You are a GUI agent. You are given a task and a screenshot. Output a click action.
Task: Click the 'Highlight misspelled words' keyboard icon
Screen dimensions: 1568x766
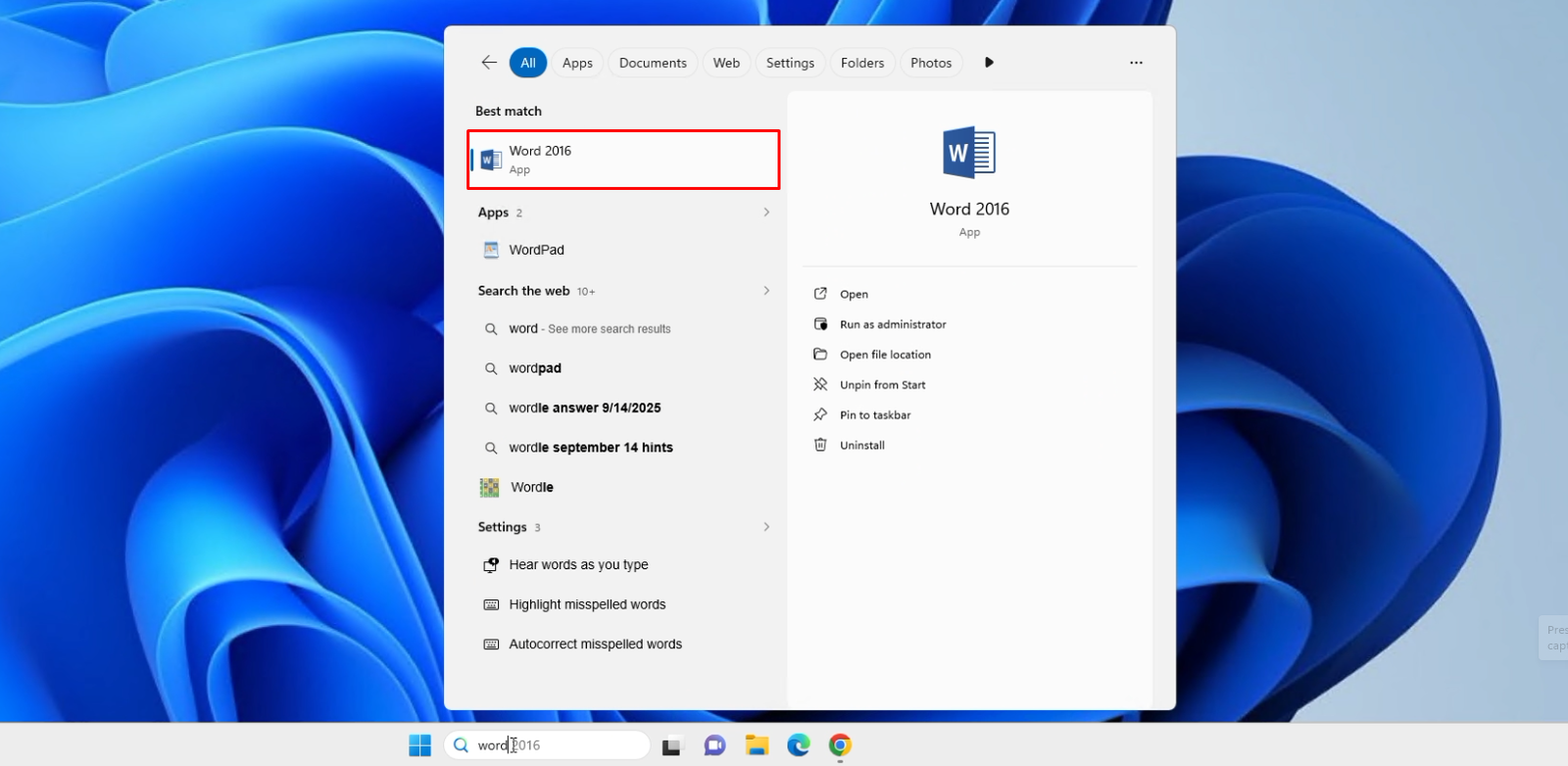point(491,605)
